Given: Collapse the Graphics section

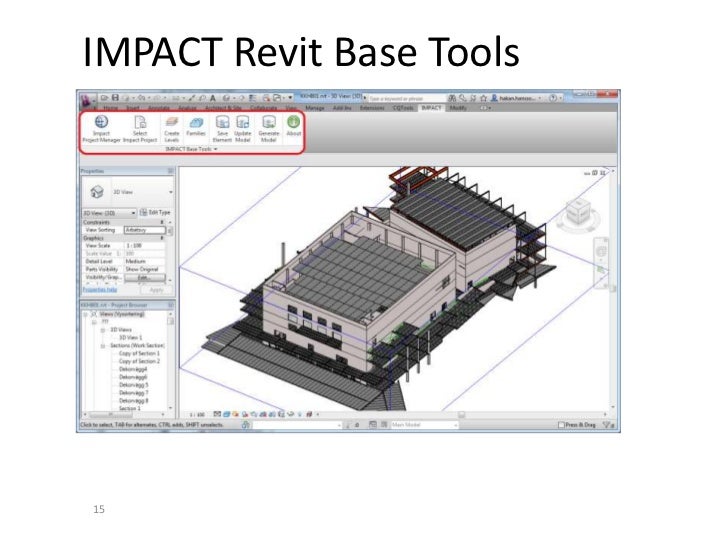Looking at the screenshot, I should (x=162, y=238).
